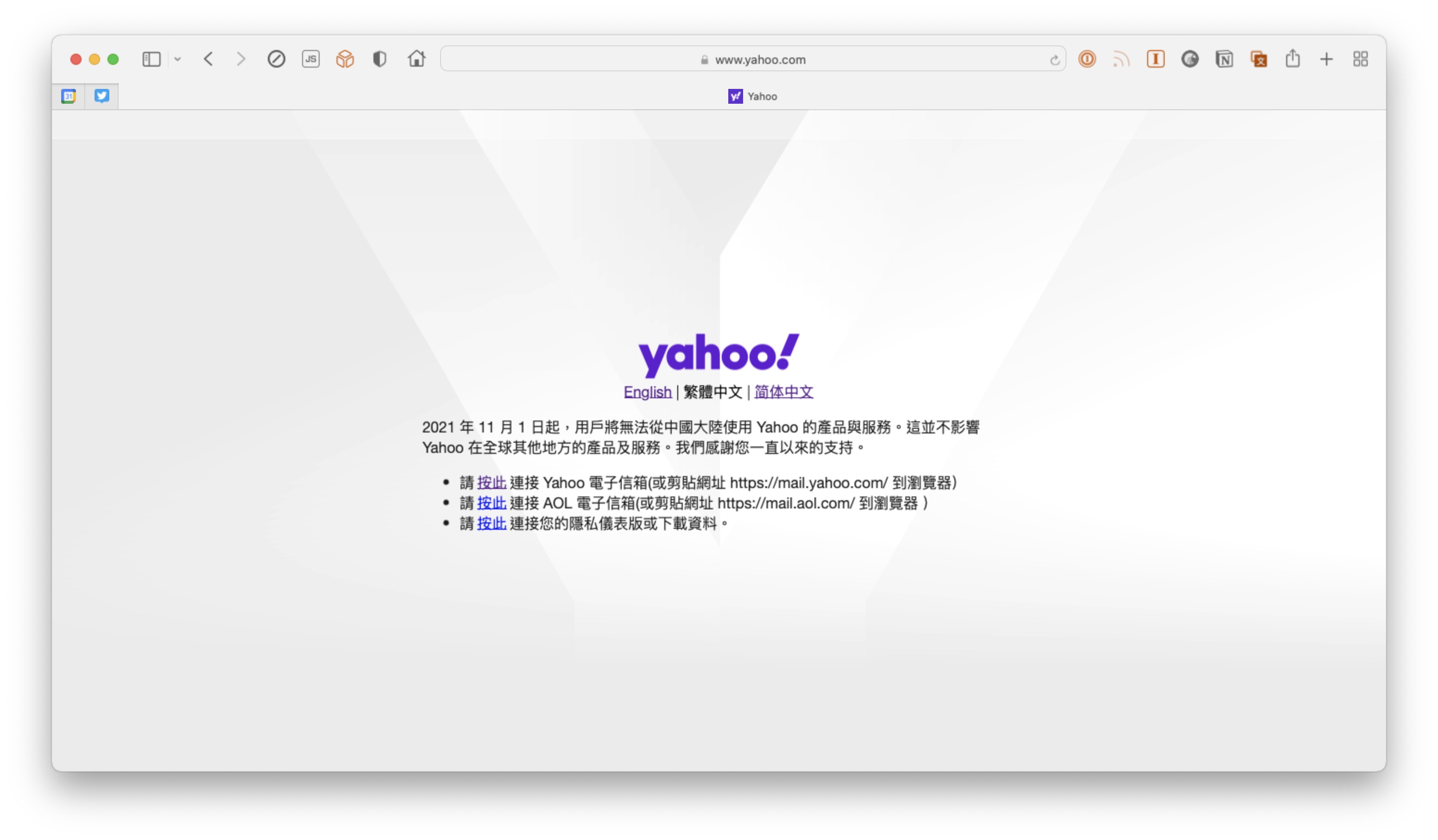This screenshot has width=1438, height=840.
Task: Switch to the pinned Twitter tab
Action: click(x=101, y=96)
